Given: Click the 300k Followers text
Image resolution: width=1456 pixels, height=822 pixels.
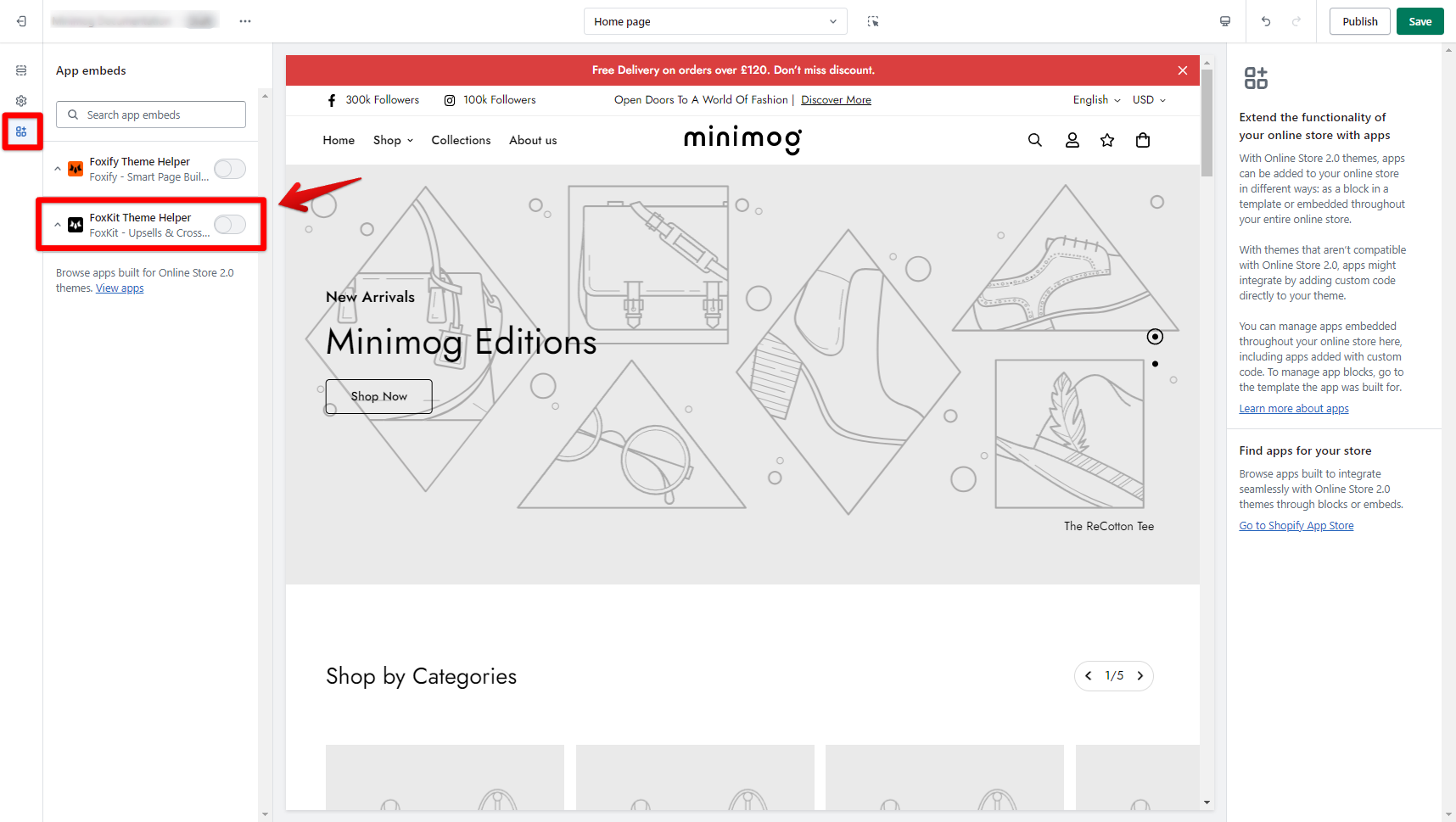Looking at the screenshot, I should [x=383, y=100].
